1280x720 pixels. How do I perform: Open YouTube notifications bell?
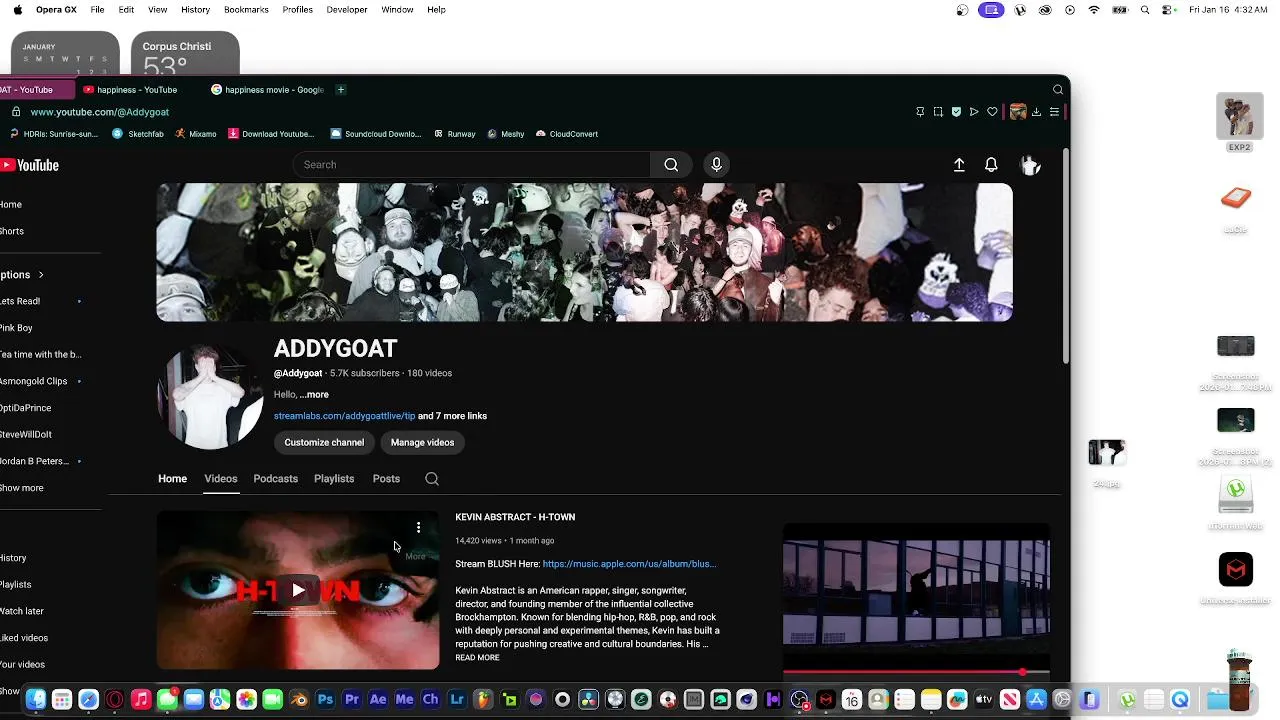click(991, 165)
